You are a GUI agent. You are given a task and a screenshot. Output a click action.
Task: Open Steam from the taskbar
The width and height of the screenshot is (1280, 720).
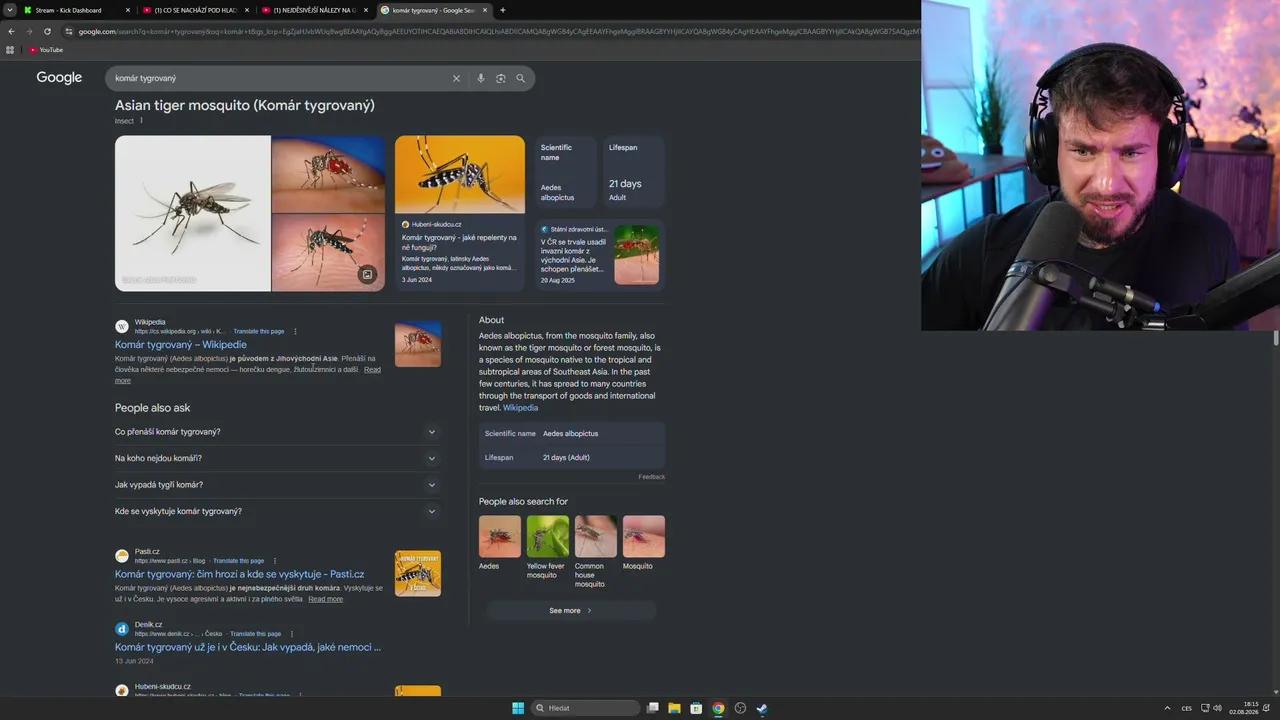(x=762, y=708)
